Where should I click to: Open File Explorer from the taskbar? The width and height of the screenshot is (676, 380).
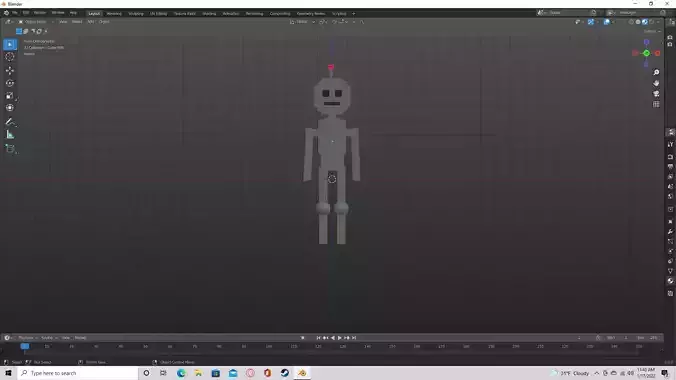coord(198,373)
